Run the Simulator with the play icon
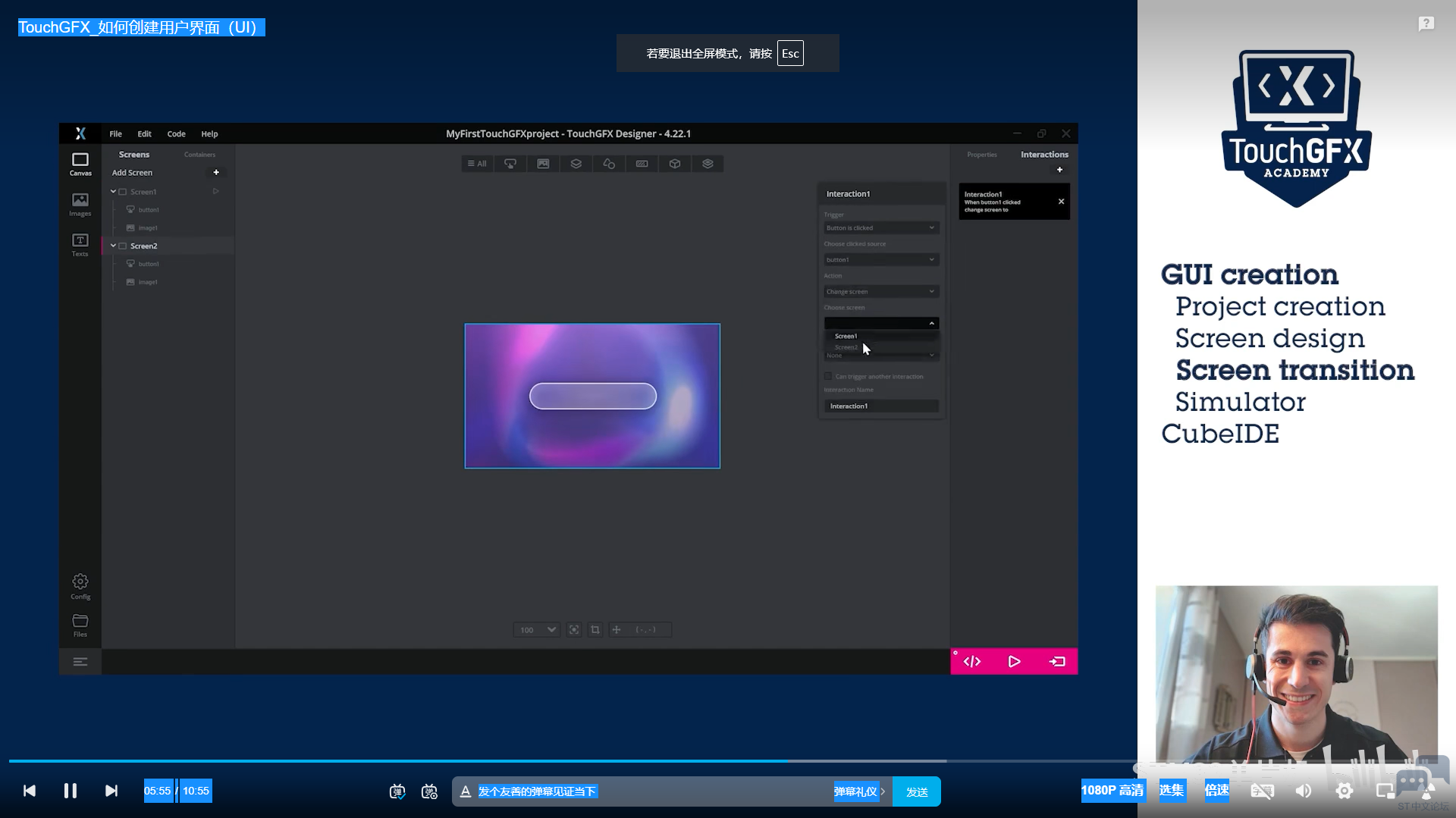Viewport: 1456px width, 818px height. click(1015, 662)
